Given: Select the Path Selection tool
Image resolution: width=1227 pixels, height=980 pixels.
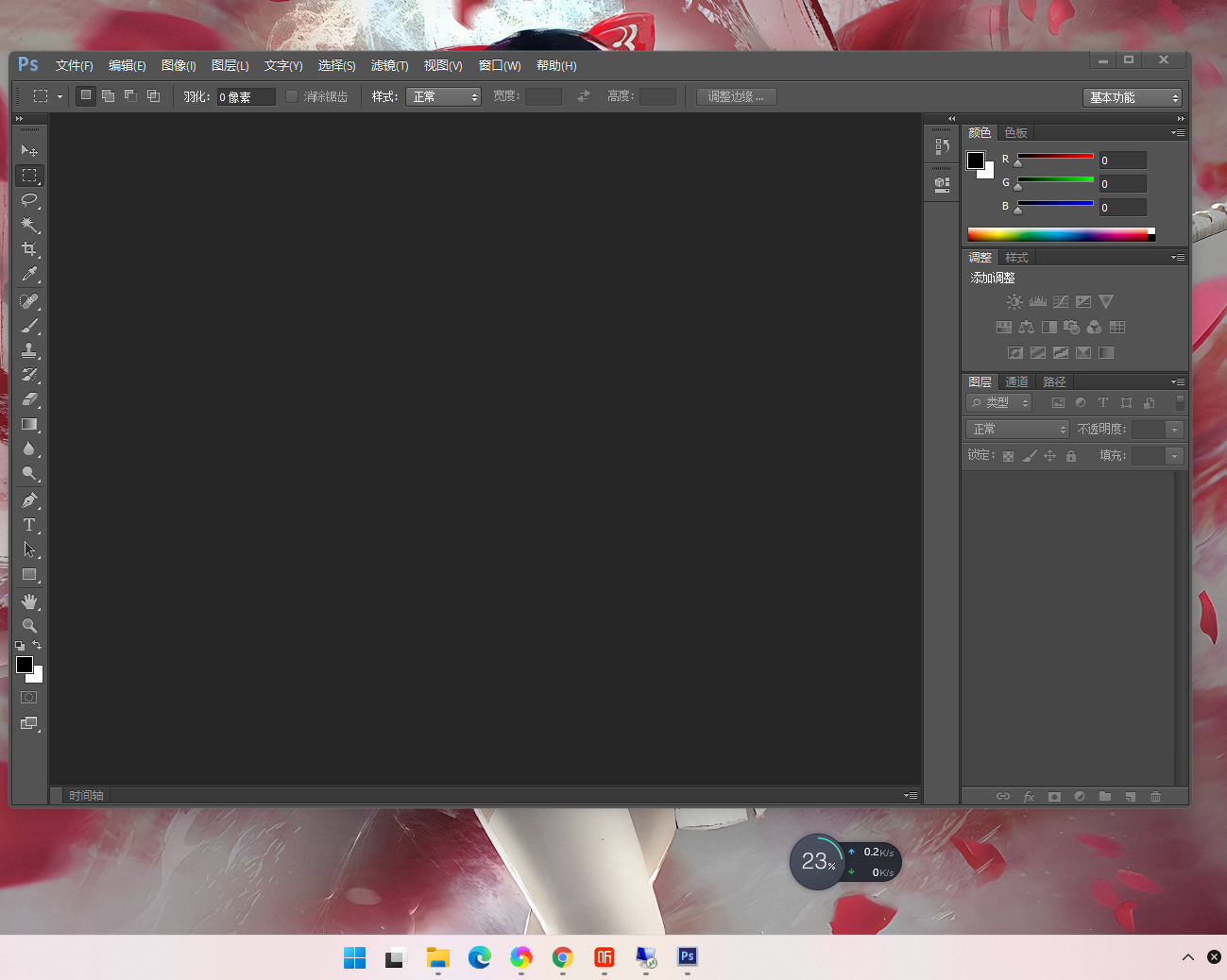Looking at the screenshot, I should [x=29, y=549].
